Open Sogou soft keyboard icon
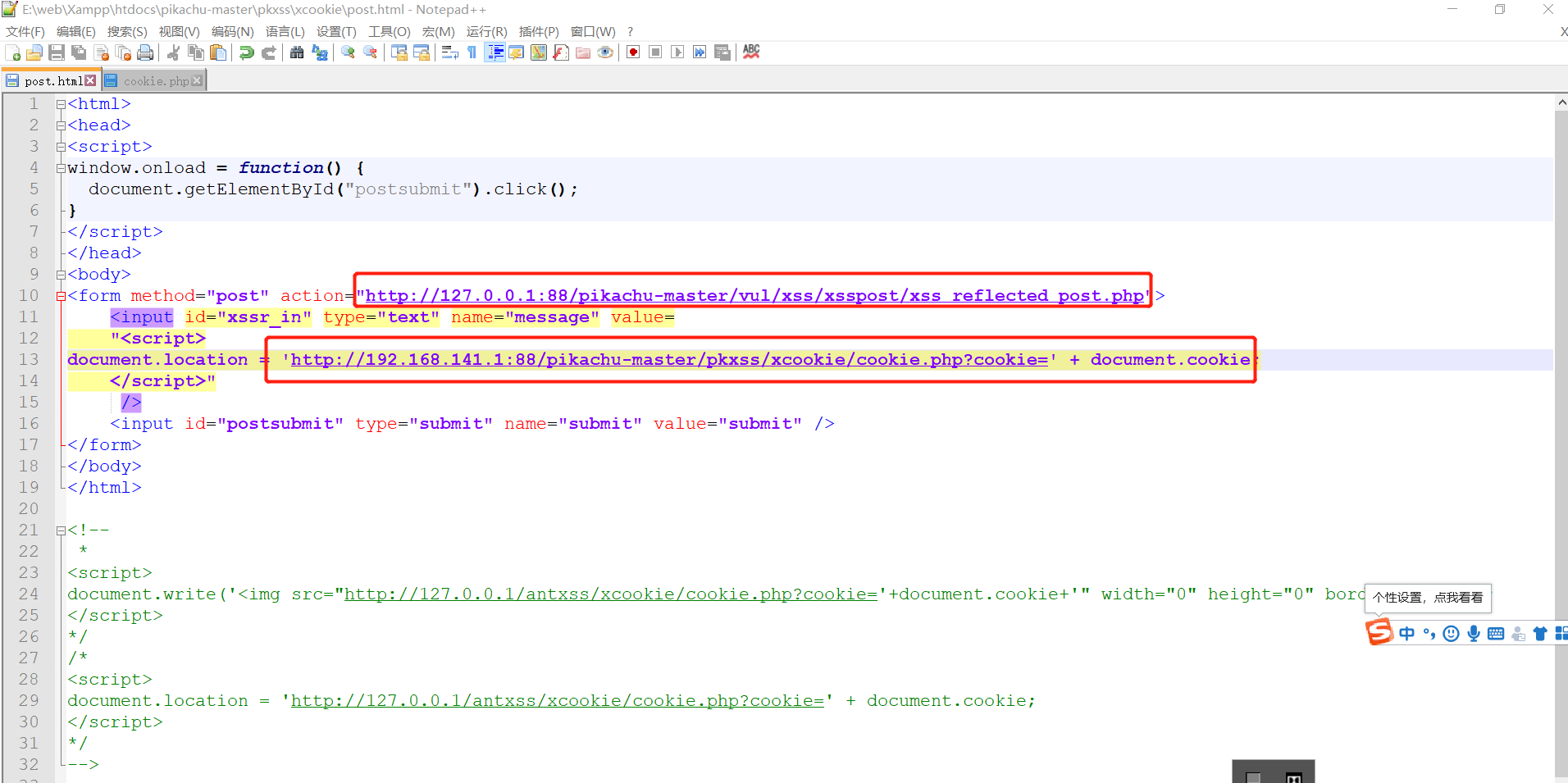The width and height of the screenshot is (1568, 783). coord(1496,633)
